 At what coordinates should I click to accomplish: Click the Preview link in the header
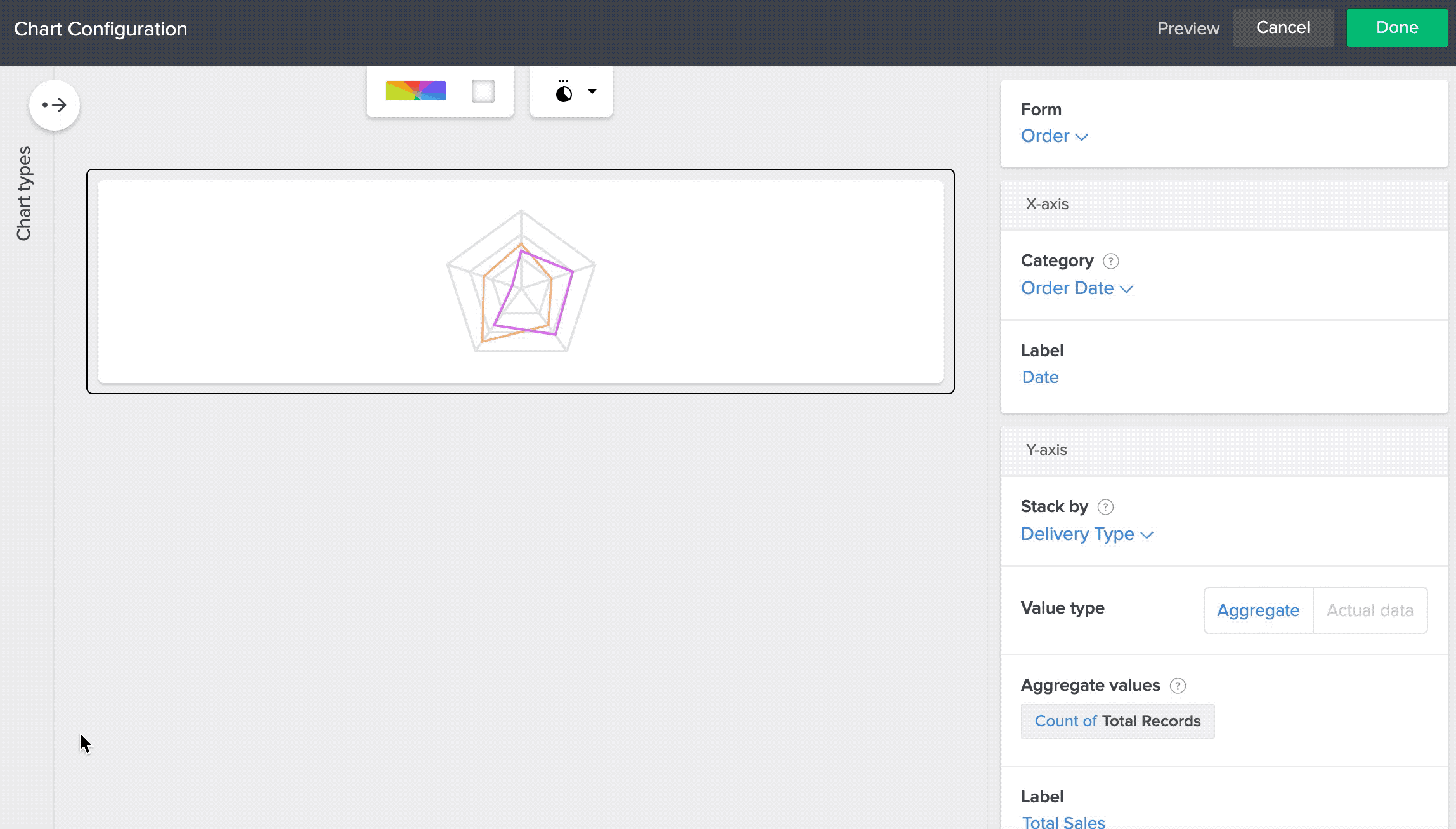tap(1188, 29)
